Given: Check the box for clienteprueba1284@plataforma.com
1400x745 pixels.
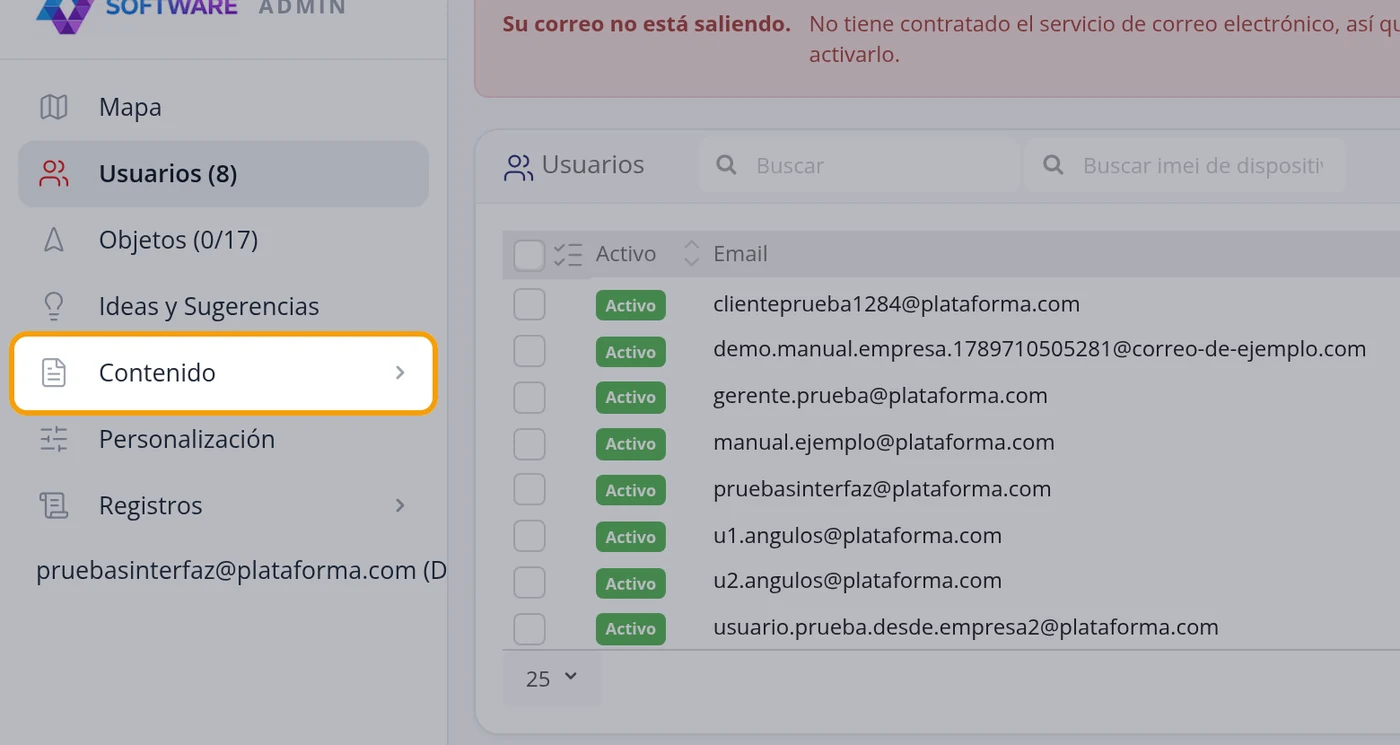Looking at the screenshot, I should click(x=529, y=304).
